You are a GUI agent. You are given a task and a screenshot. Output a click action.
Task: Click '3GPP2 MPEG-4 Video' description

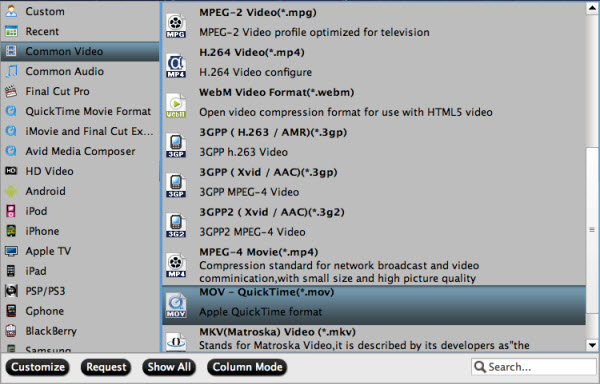point(252,232)
